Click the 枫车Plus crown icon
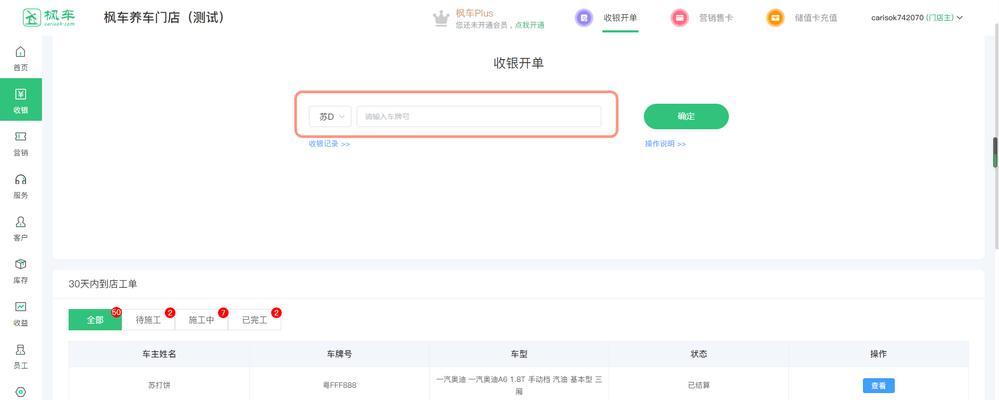 [441, 18]
